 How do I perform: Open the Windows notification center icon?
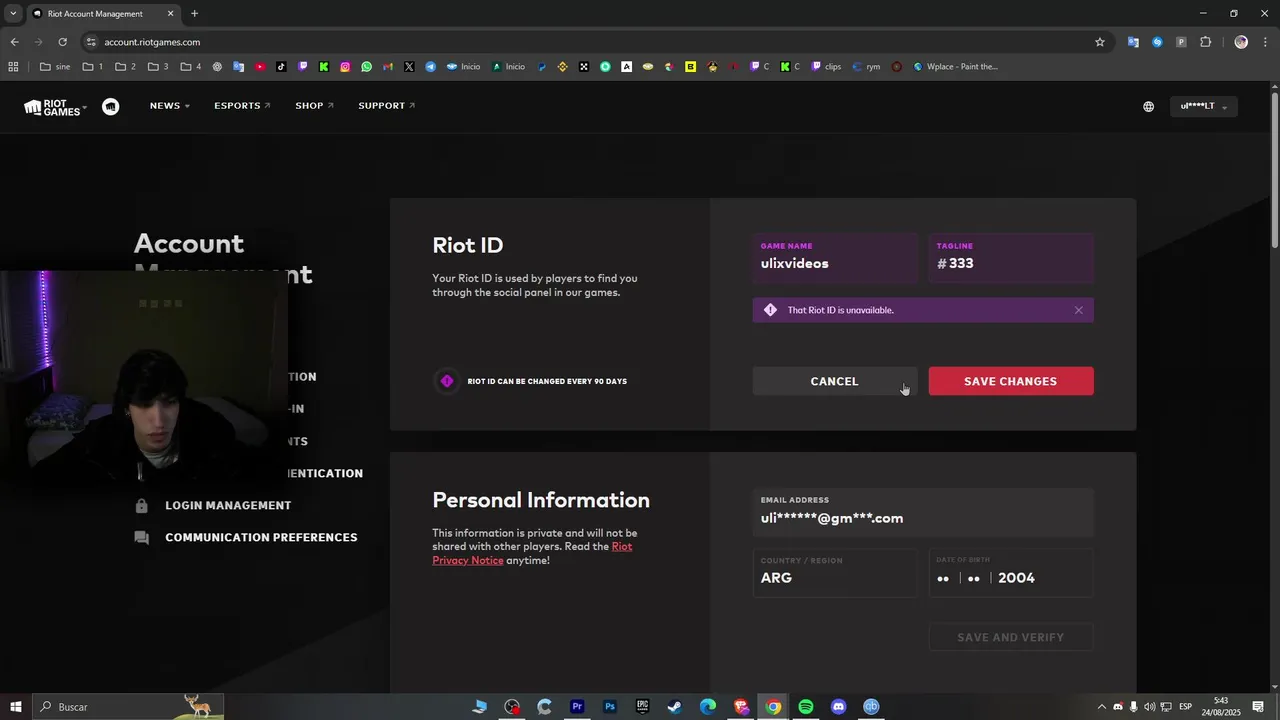click(1258, 707)
